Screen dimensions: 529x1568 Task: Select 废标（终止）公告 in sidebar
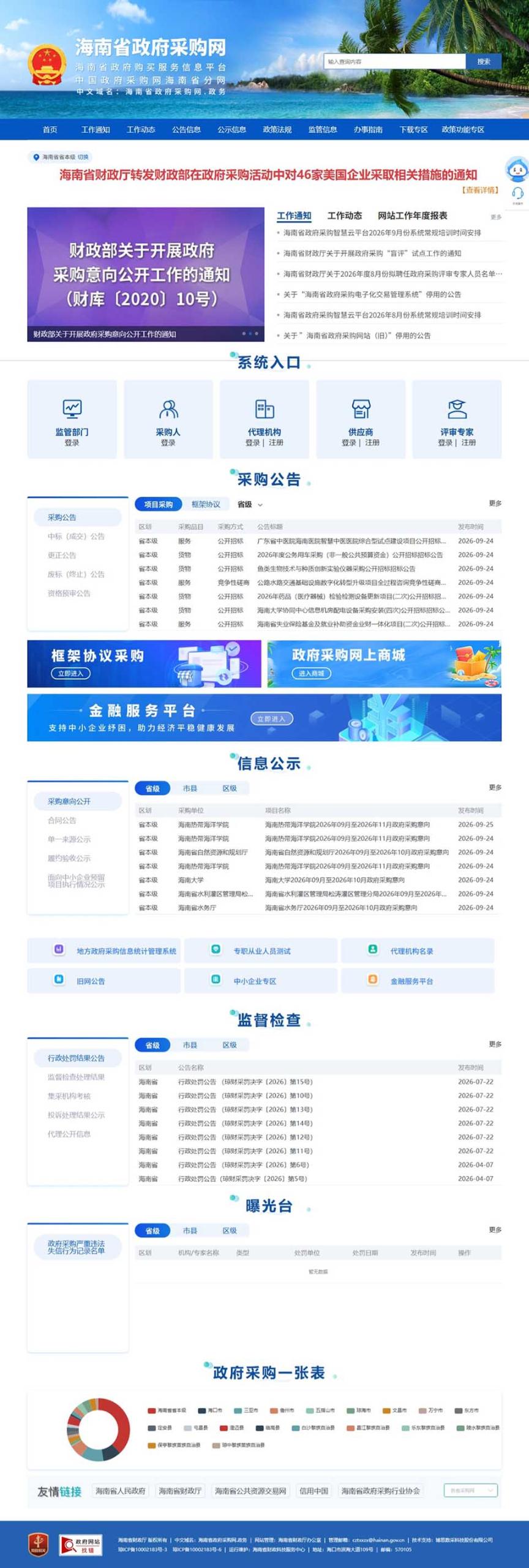76,575
